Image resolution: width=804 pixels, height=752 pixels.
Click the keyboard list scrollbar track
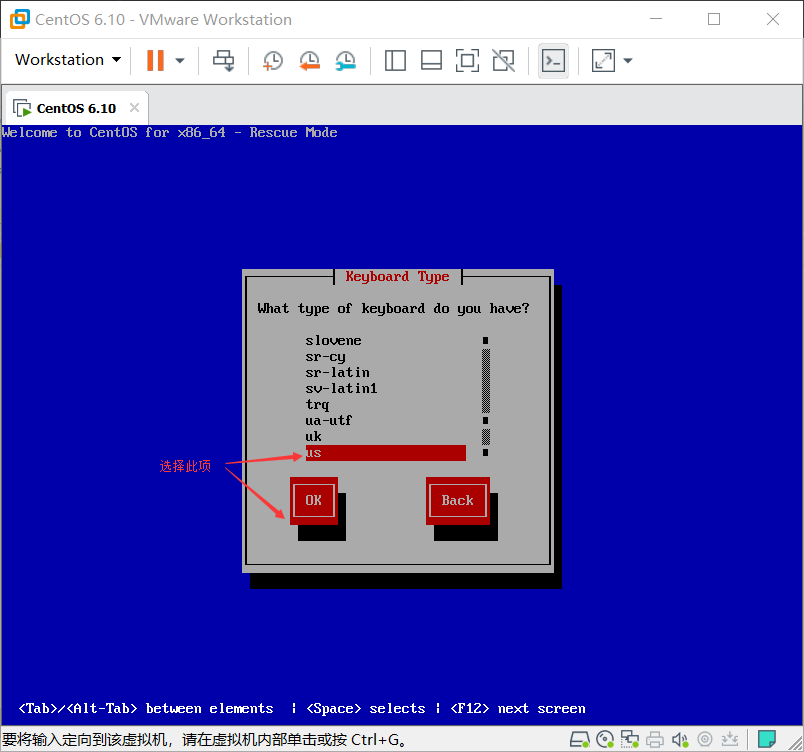486,397
